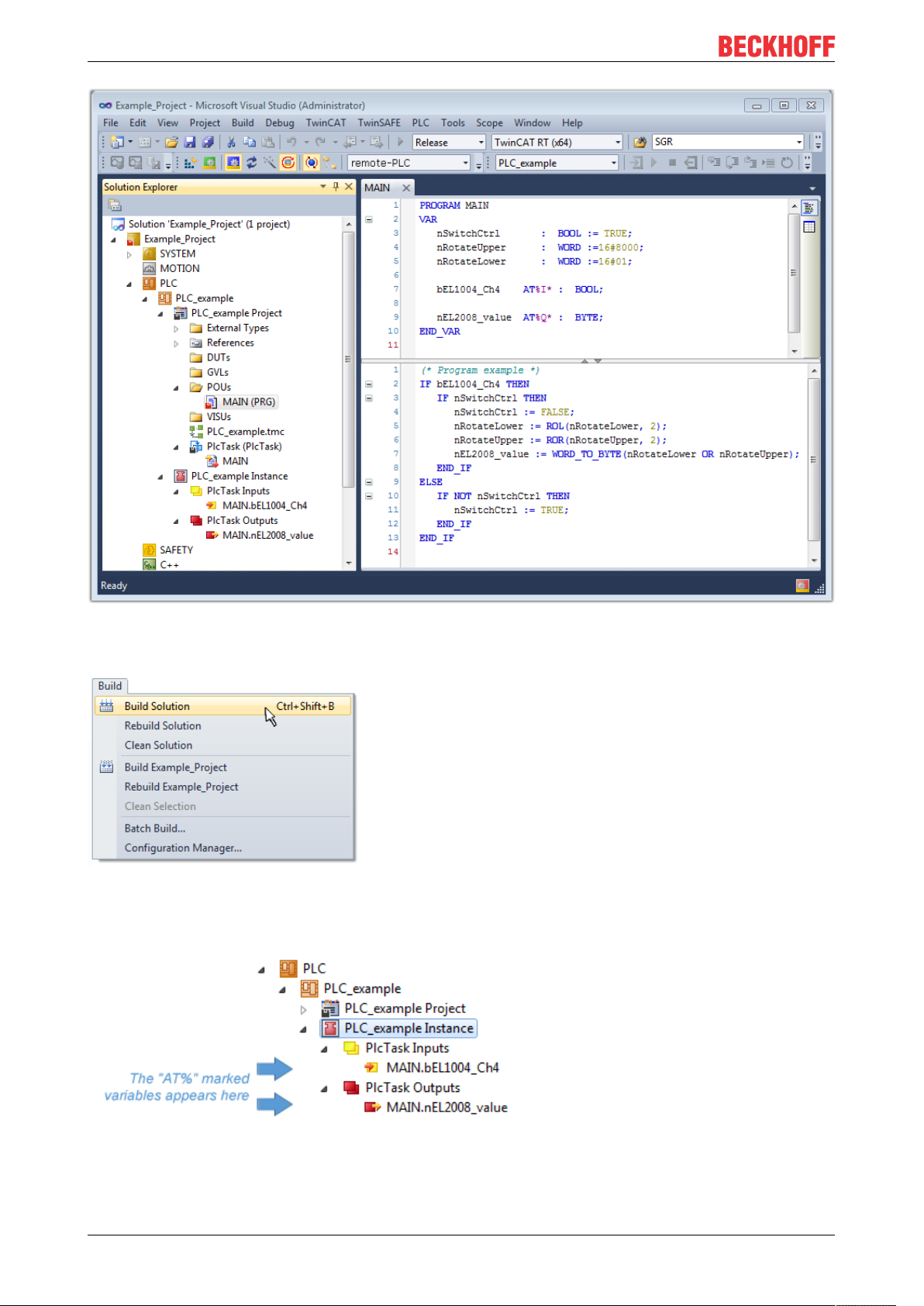Collapse line 2 VAR block in declaration
Image resolution: width=924 pixels, height=1306 pixels.
(369, 219)
